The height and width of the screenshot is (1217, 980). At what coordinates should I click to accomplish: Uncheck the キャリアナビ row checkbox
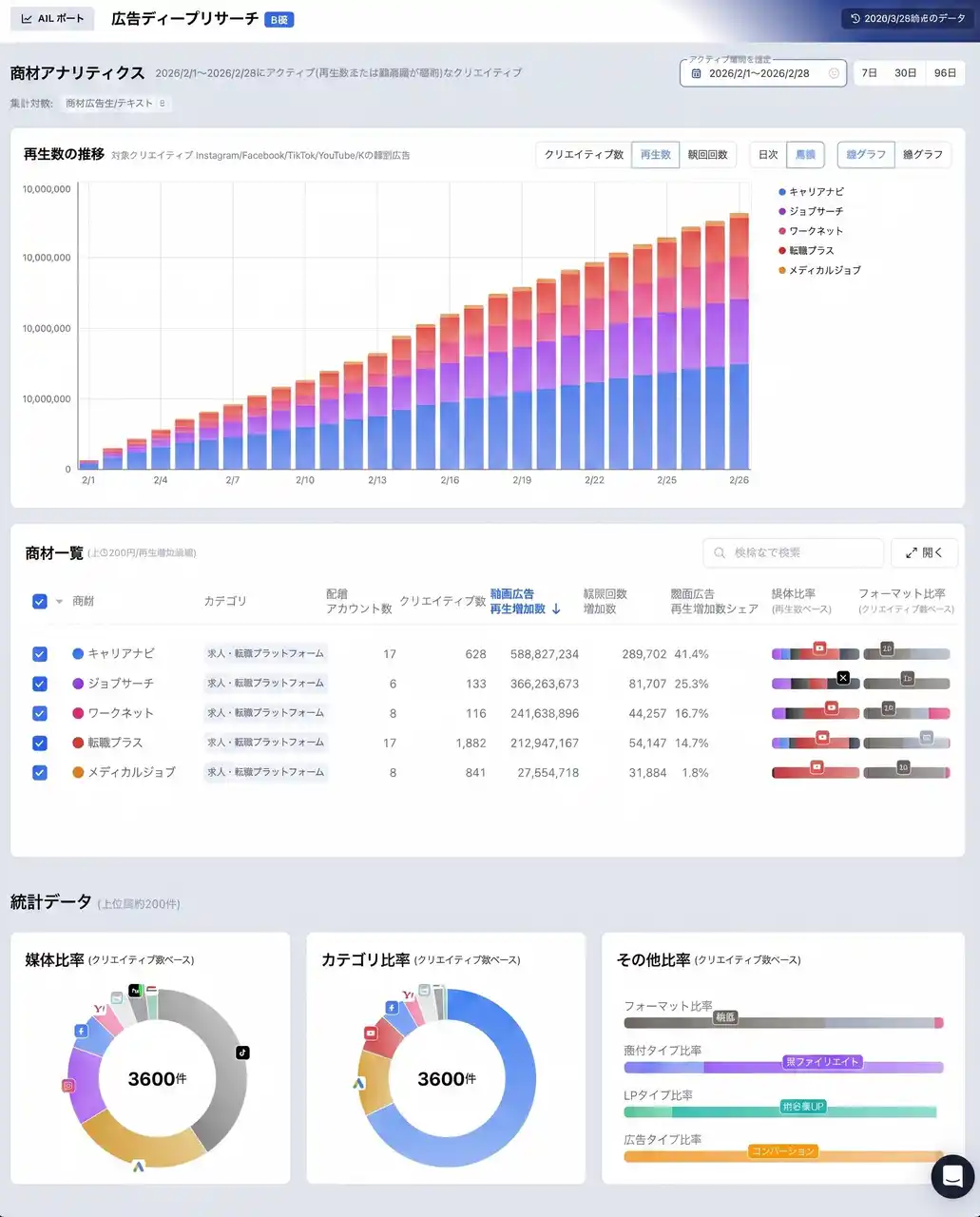coord(40,654)
